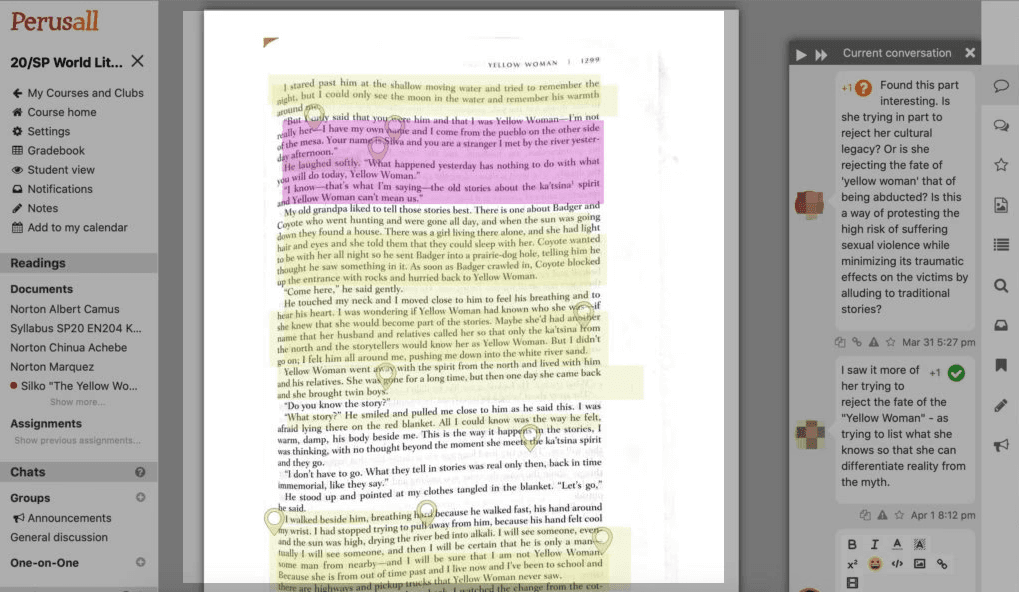This screenshot has height=592, width=1019.
Task: Open the Syllabus SP20 EN204 document
Action: tap(75, 328)
